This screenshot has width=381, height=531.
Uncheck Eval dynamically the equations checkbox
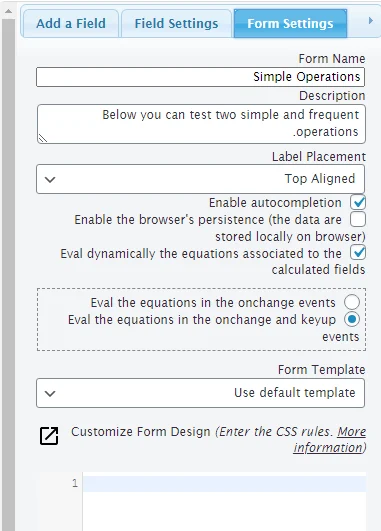click(358, 253)
